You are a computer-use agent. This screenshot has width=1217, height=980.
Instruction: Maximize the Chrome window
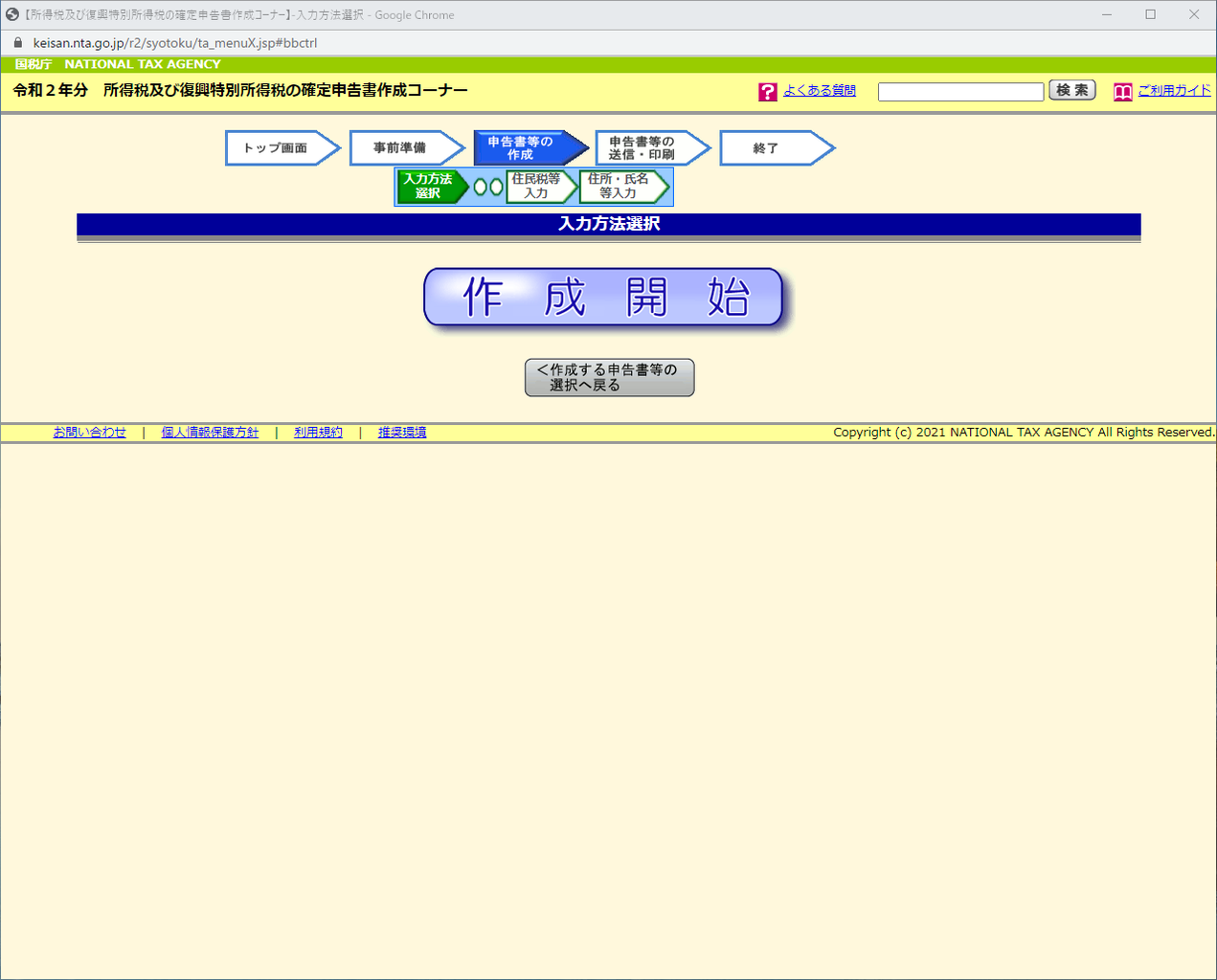point(1151,14)
